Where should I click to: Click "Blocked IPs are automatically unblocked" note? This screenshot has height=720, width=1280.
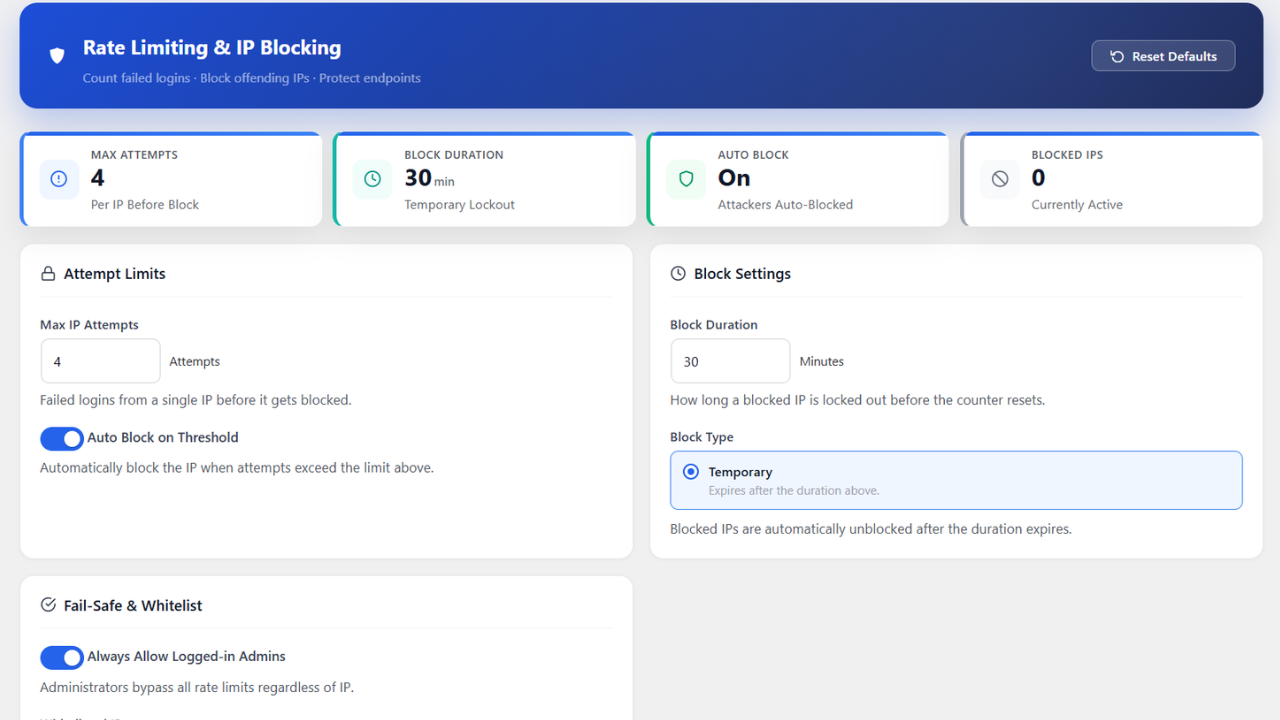(871, 529)
